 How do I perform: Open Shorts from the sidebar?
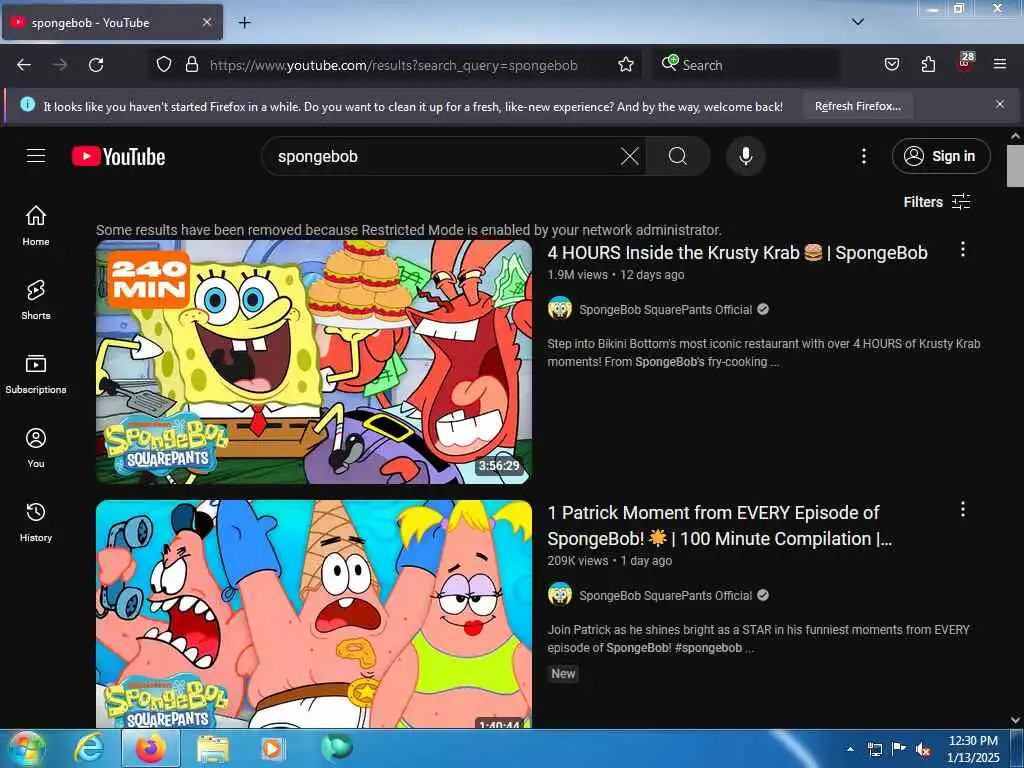[x=36, y=300]
